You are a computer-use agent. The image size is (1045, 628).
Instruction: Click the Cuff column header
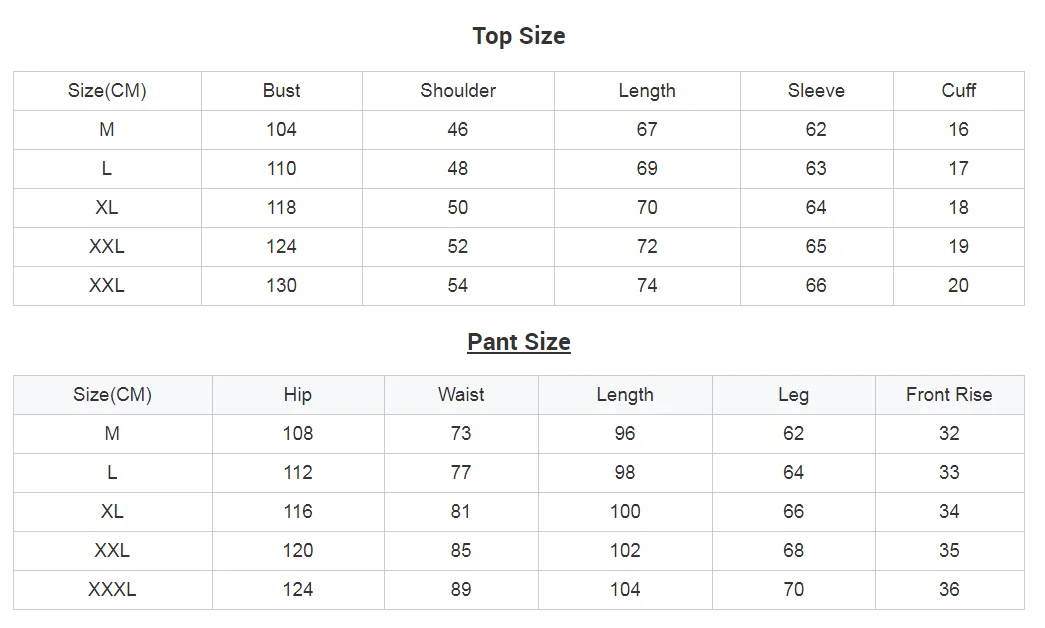coord(958,91)
